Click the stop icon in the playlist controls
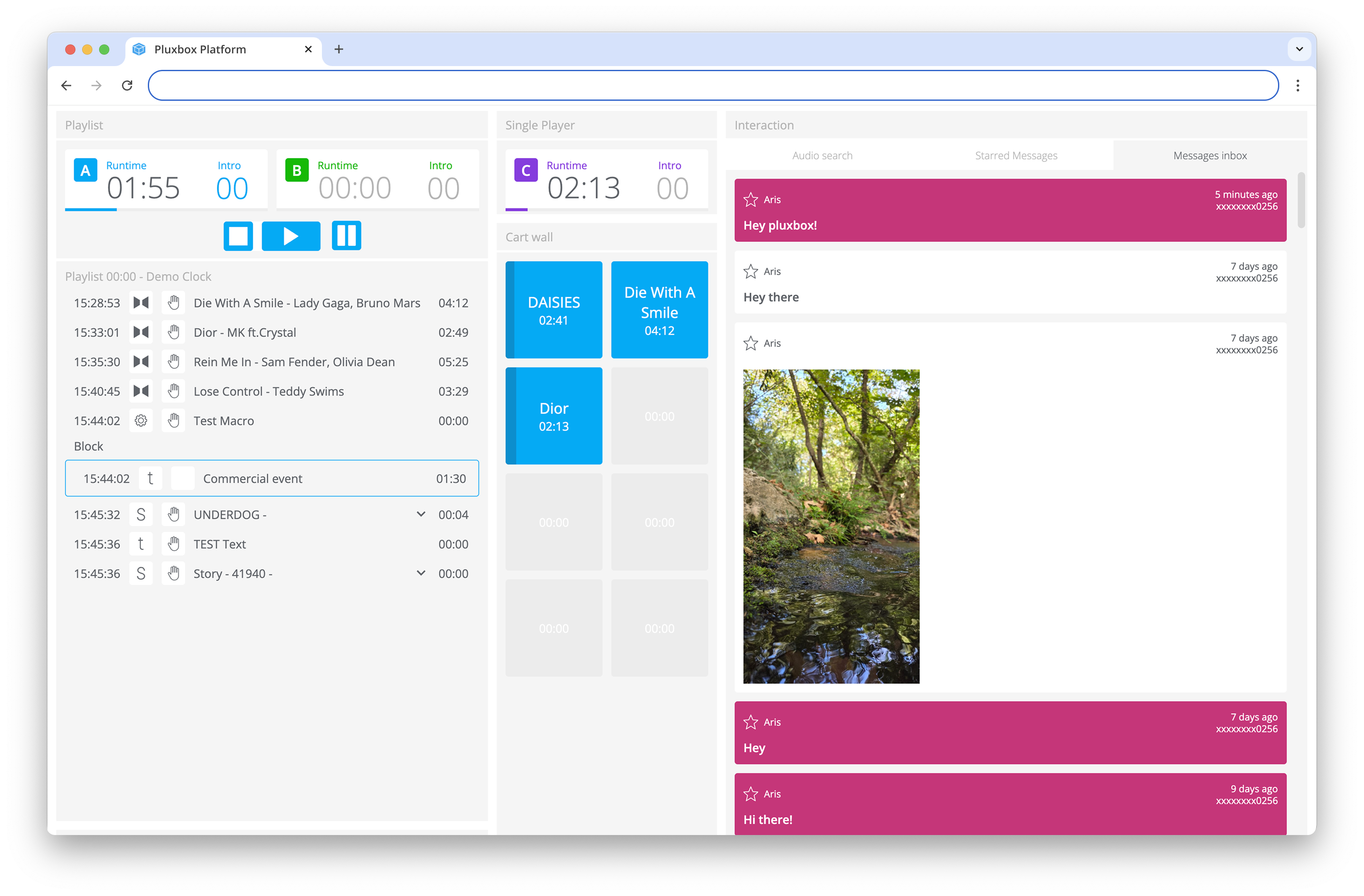The width and height of the screenshot is (1364, 896). tap(238, 235)
